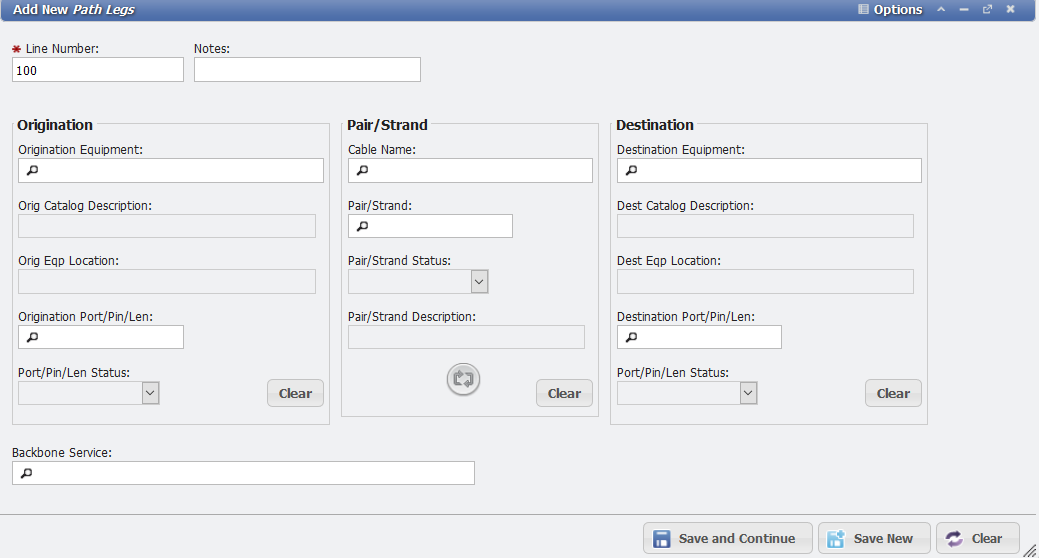Click the search icon in Origination Equipment
Screen dimensions: 1039x558
click(x=32, y=171)
